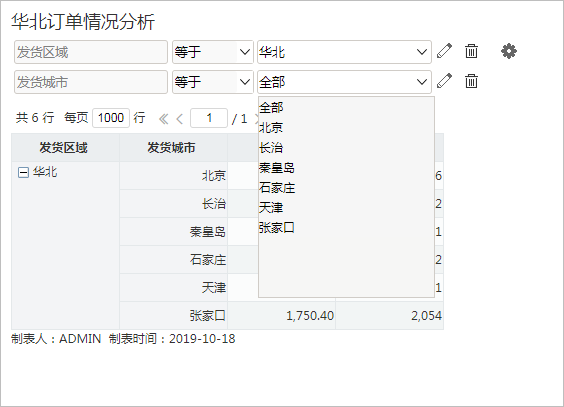Image resolution: width=564 pixels, height=407 pixels.
Task: Delete the 发货区域 filter with trash icon
Action: click(471, 51)
